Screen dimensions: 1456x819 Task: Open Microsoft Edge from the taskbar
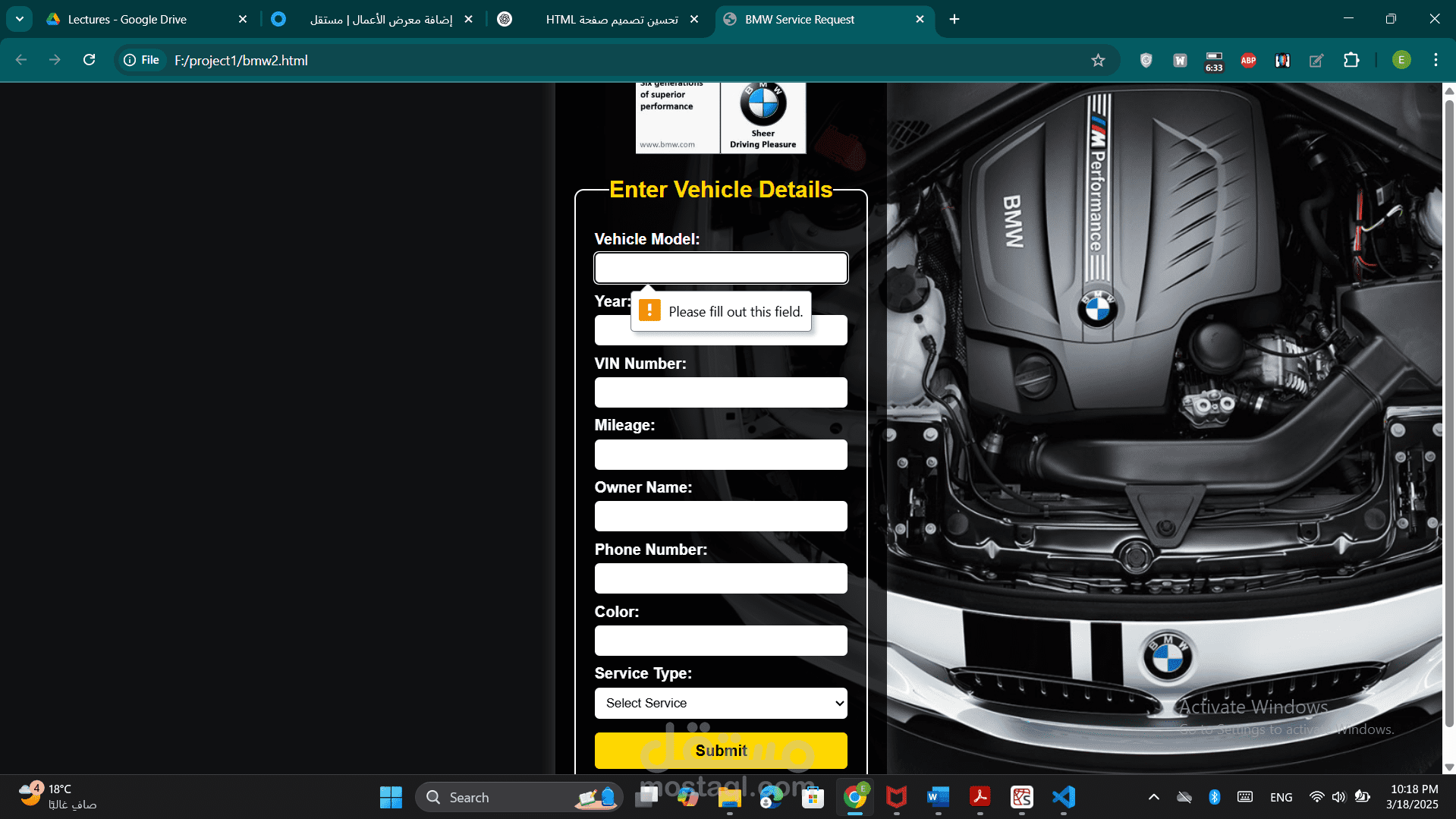(x=772, y=797)
